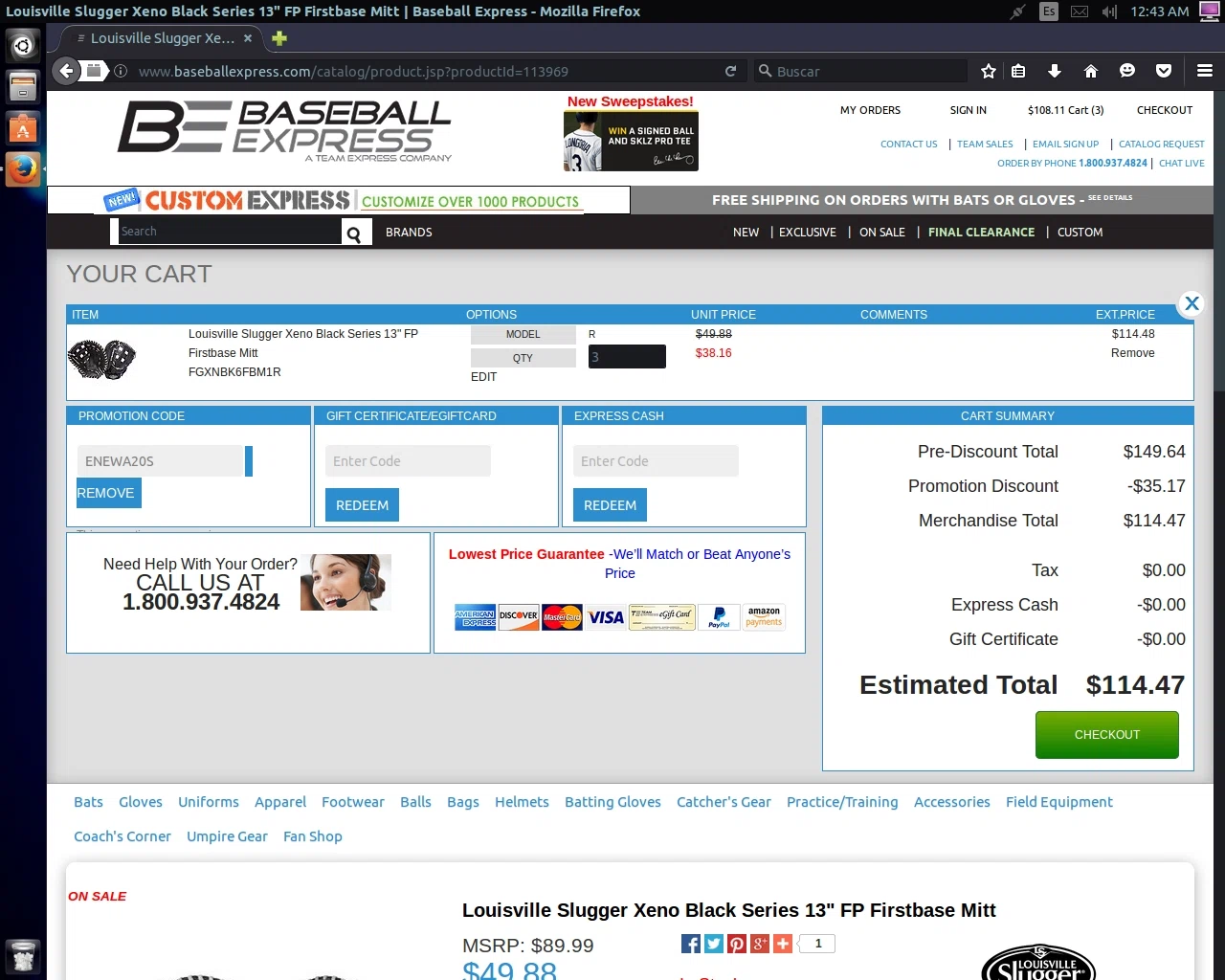
Task: Click CONTACT US link
Action: point(908,145)
